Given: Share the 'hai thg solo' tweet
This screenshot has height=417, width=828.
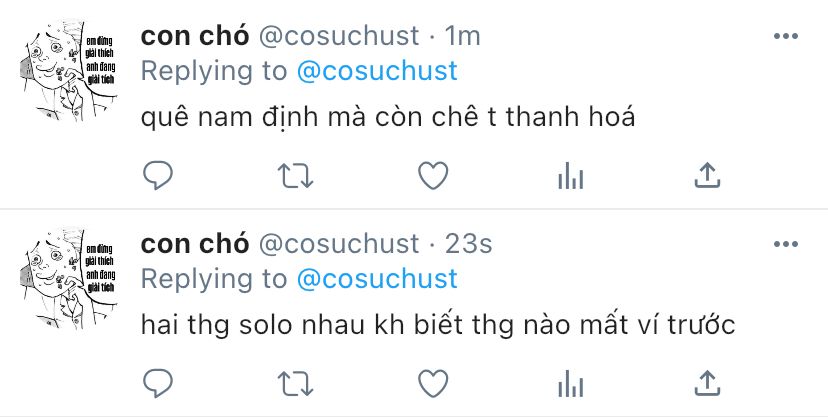Looking at the screenshot, I should [x=707, y=383].
